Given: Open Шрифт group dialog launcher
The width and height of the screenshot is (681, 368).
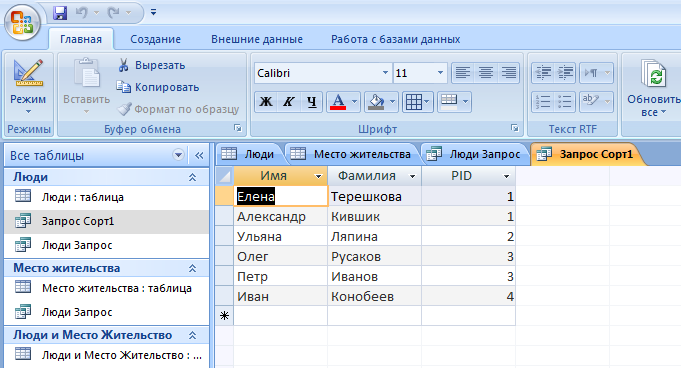Looking at the screenshot, I should tap(515, 128).
